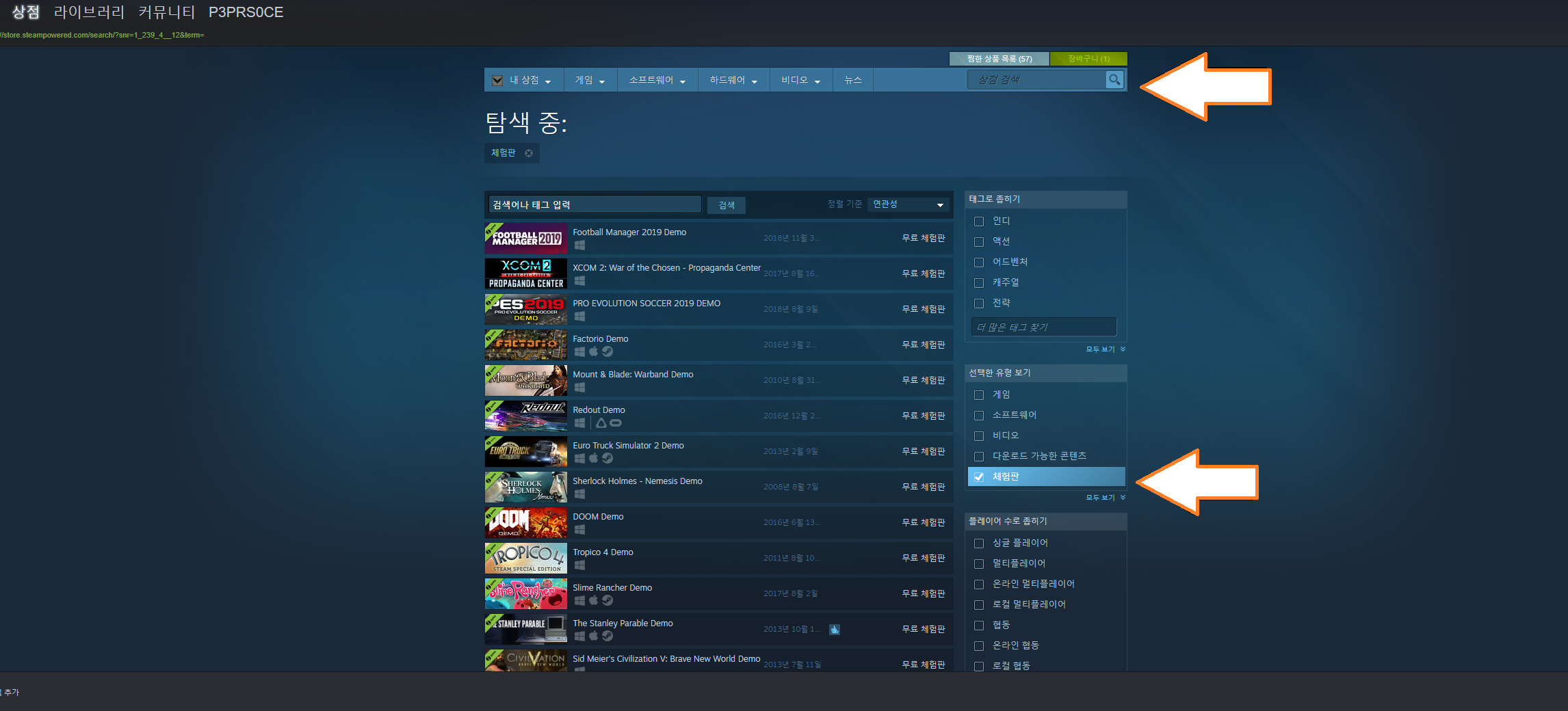The width and height of the screenshot is (1568, 711).
Task: Click the SteamOS icon under Factorio Demo
Action: (x=607, y=352)
